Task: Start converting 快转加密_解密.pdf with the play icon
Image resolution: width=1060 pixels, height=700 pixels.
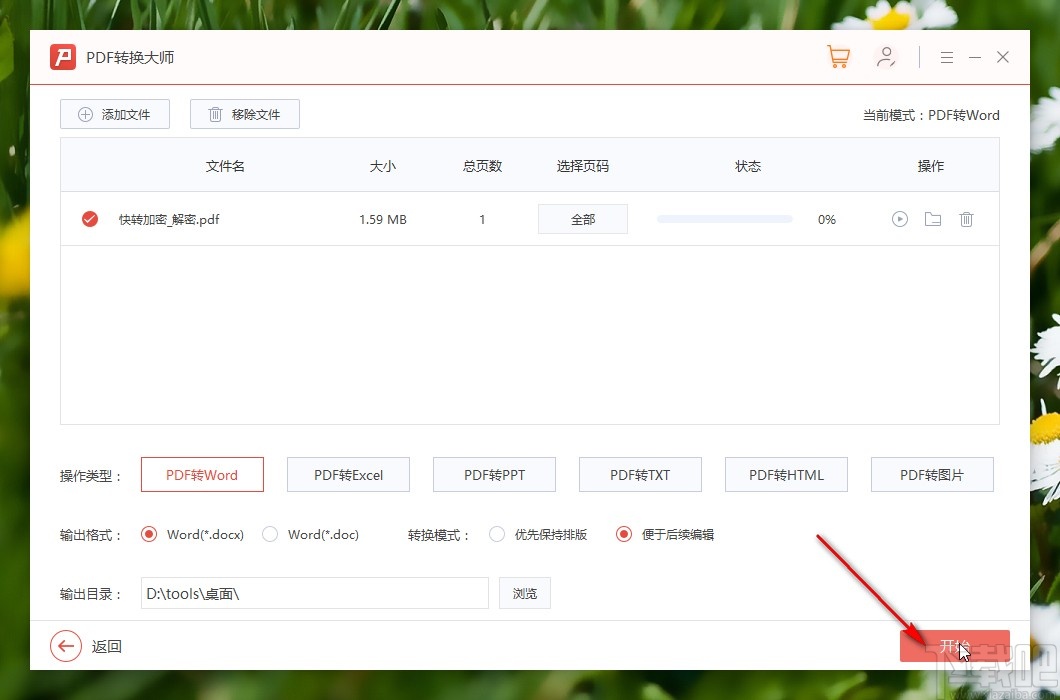Action: click(900, 219)
